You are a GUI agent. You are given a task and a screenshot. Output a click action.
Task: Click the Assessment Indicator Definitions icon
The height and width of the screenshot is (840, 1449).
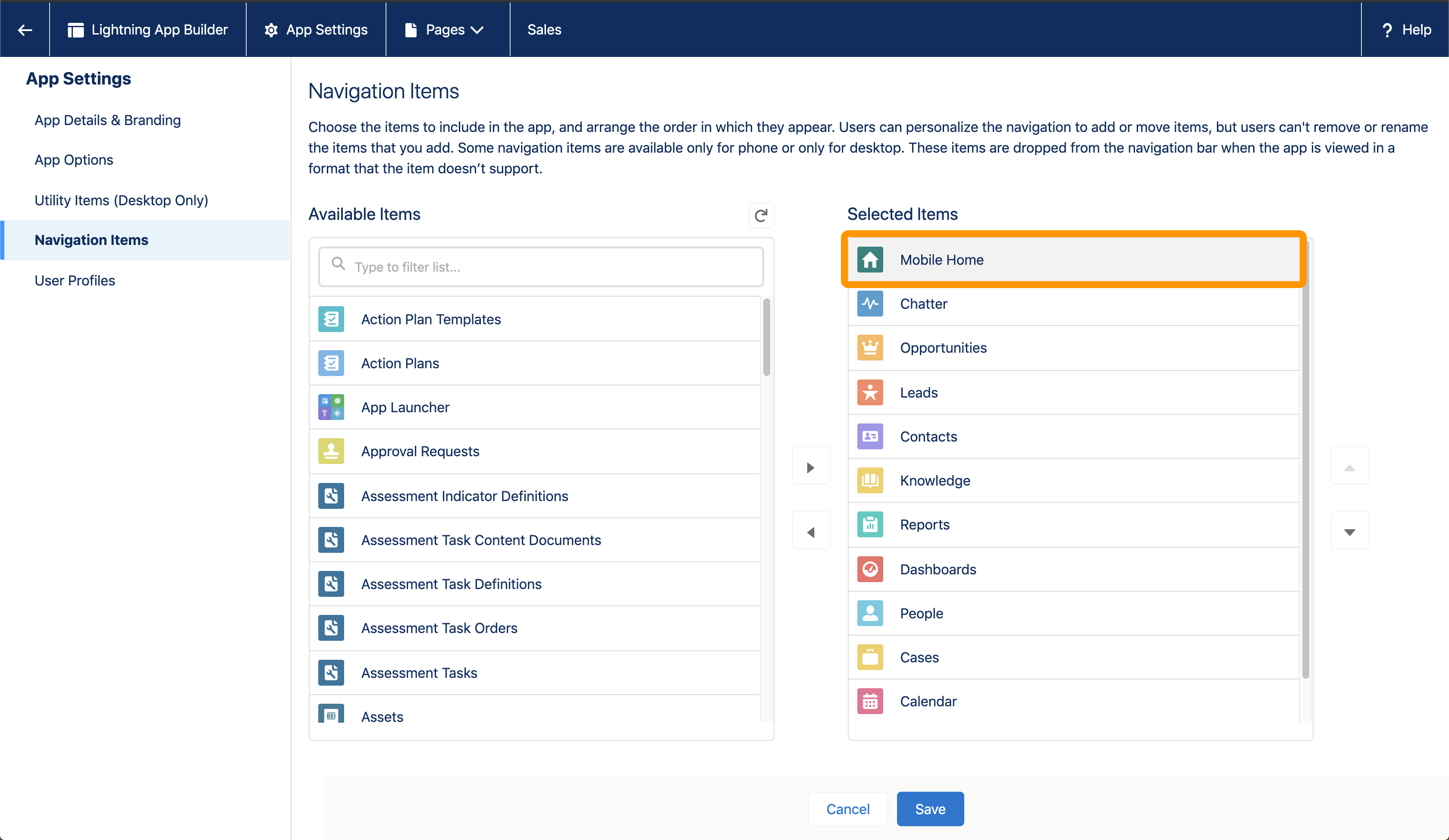[x=331, y=495]
